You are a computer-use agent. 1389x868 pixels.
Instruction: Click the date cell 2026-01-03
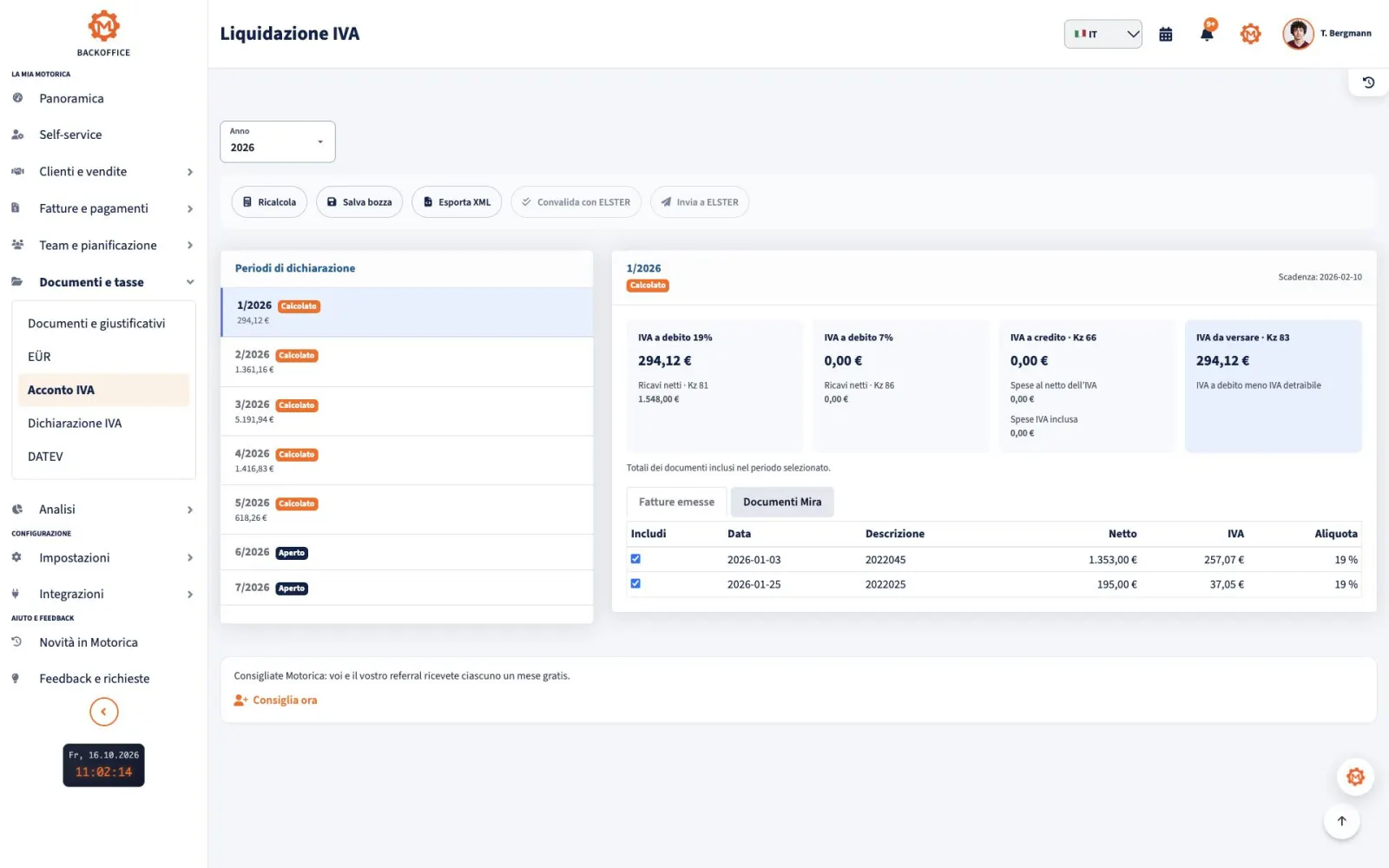[754, 560]
